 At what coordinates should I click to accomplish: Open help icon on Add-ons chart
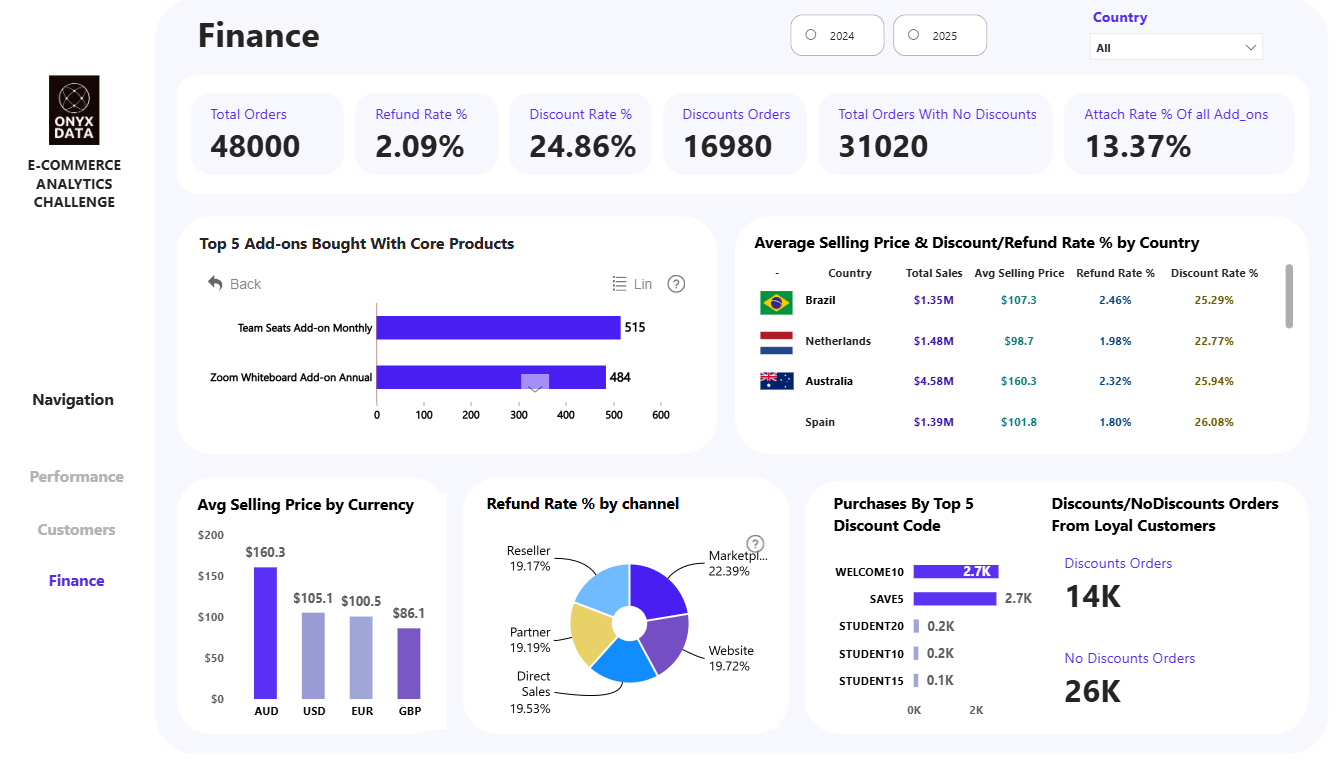[676, 284]
